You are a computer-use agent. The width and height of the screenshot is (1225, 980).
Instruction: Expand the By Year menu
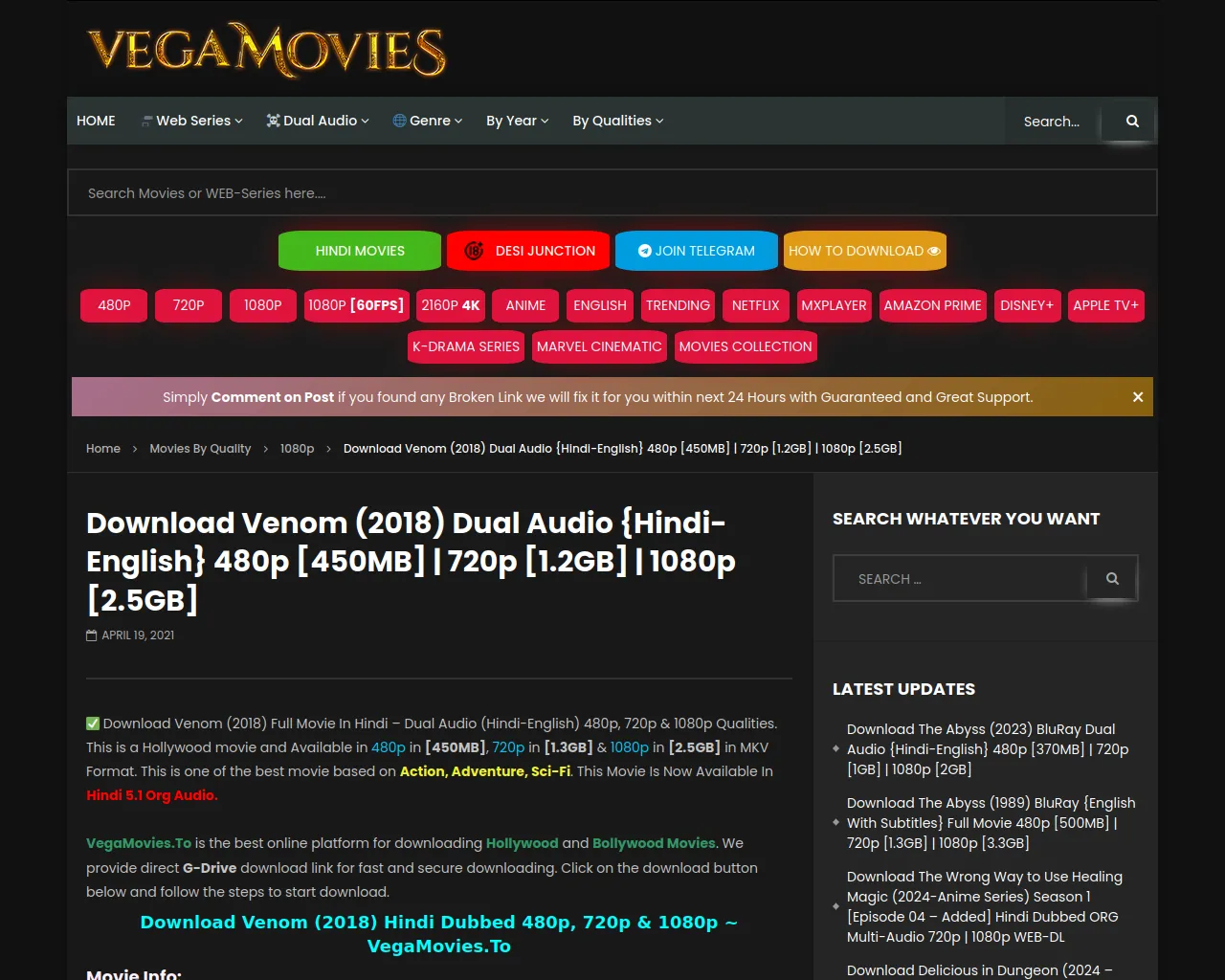(518, 121)
